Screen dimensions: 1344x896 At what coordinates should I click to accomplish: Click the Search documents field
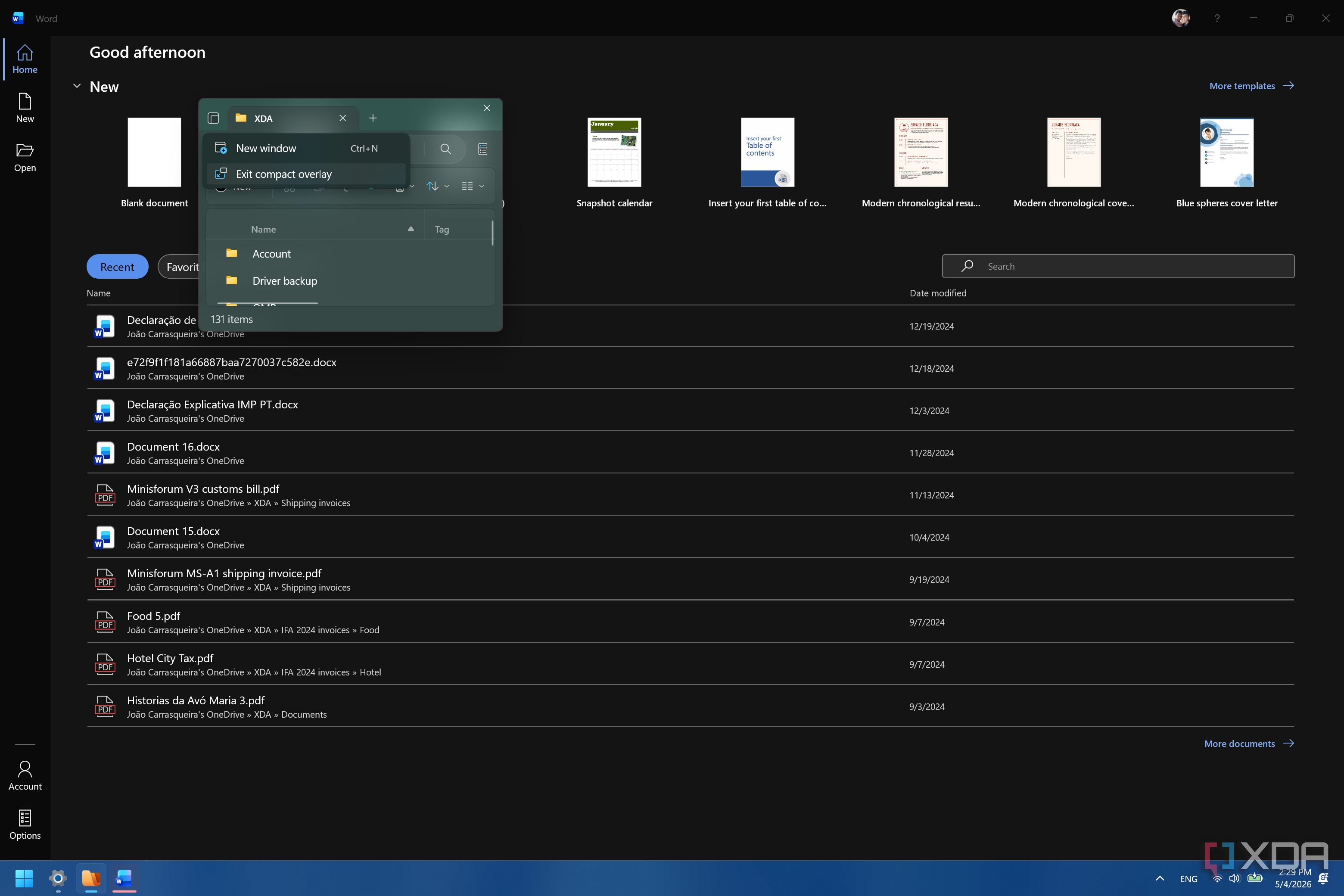pyautogui.click(x=1118, y=266)
